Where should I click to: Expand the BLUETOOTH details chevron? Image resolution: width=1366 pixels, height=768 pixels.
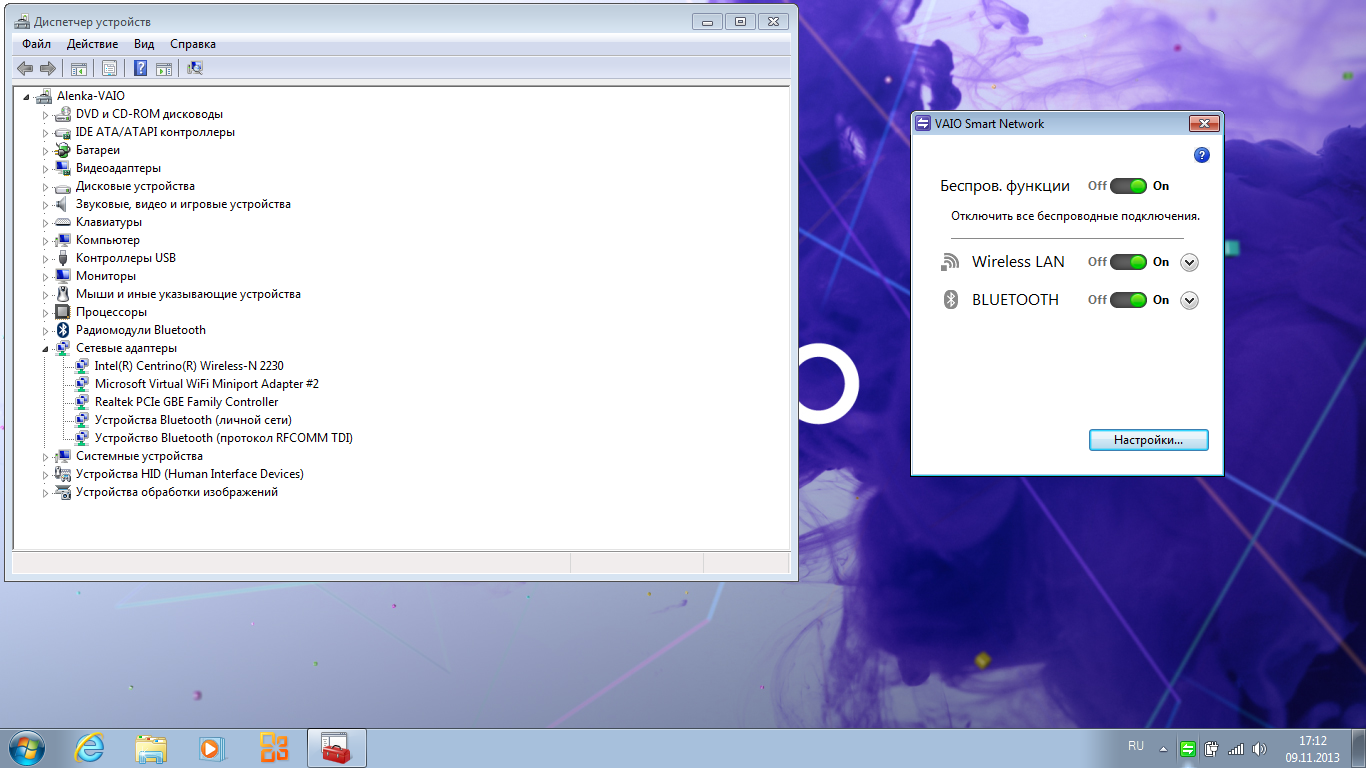tap(1189, 300)
